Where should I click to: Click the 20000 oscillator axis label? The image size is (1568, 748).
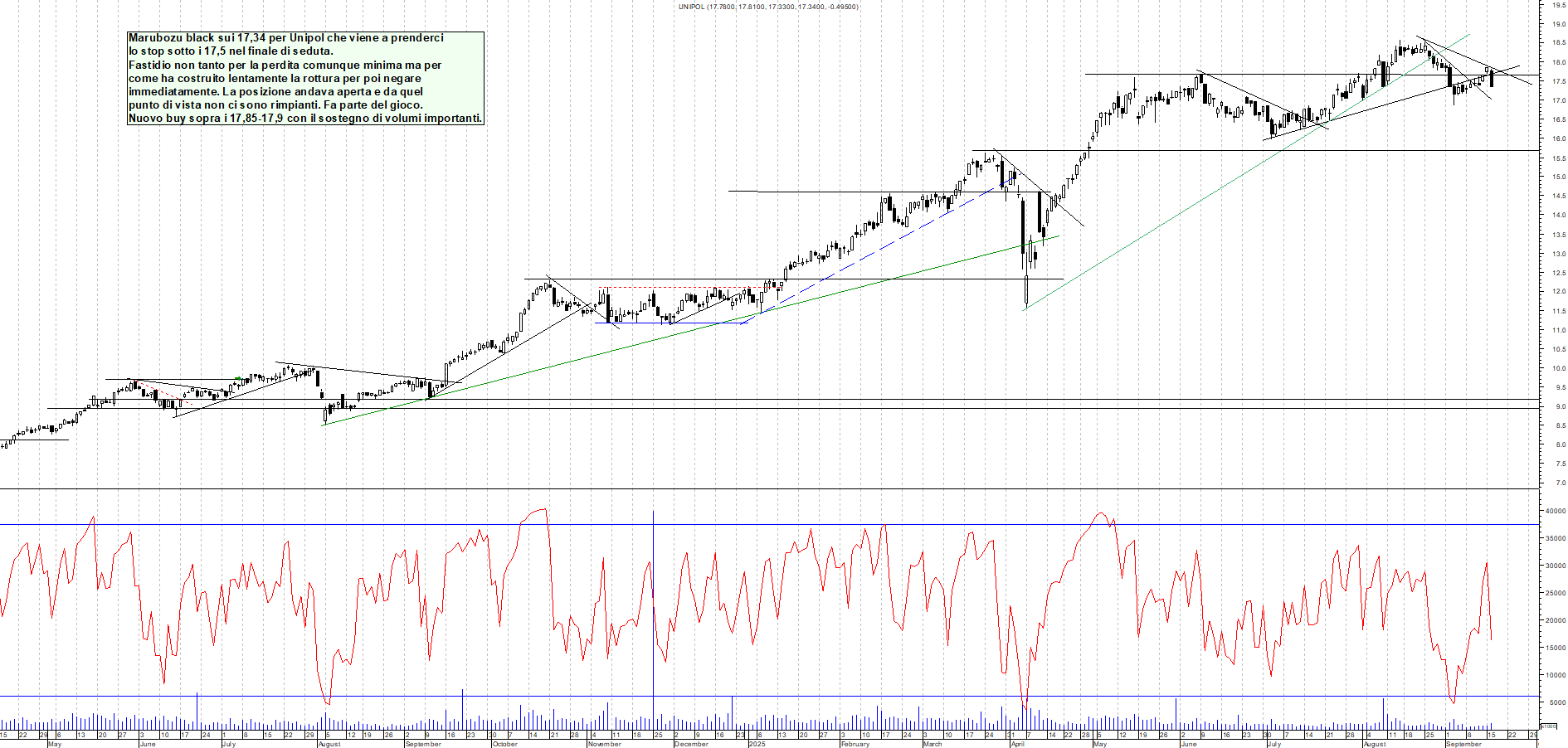pos(1555,620)
